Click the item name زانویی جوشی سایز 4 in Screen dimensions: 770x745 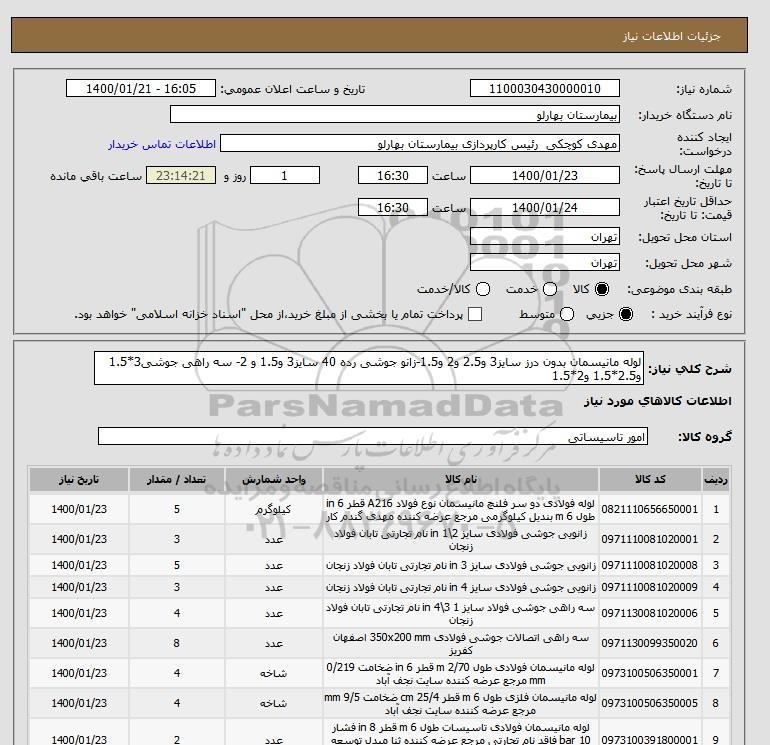click(461, 587)
